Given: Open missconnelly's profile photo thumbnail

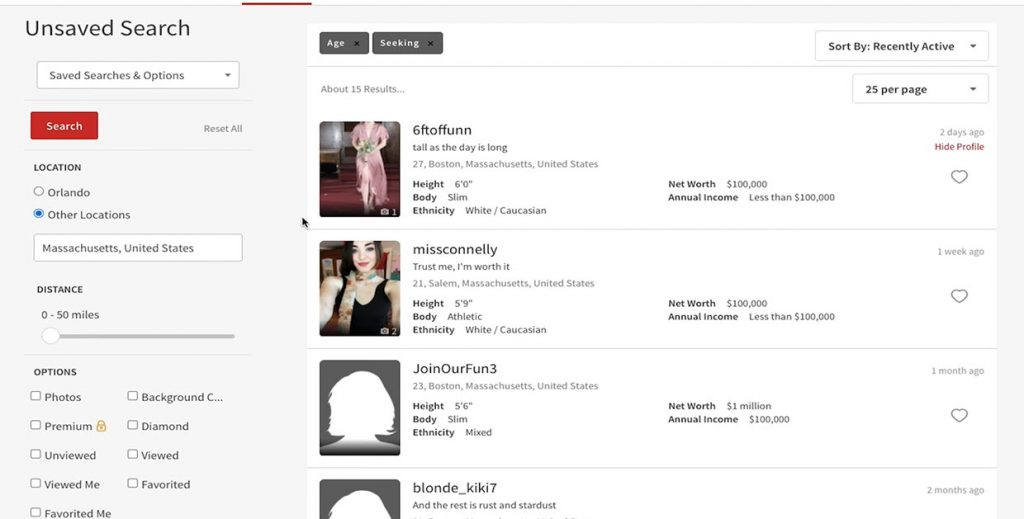Looking at the screenshot, I should pos(360,289).
